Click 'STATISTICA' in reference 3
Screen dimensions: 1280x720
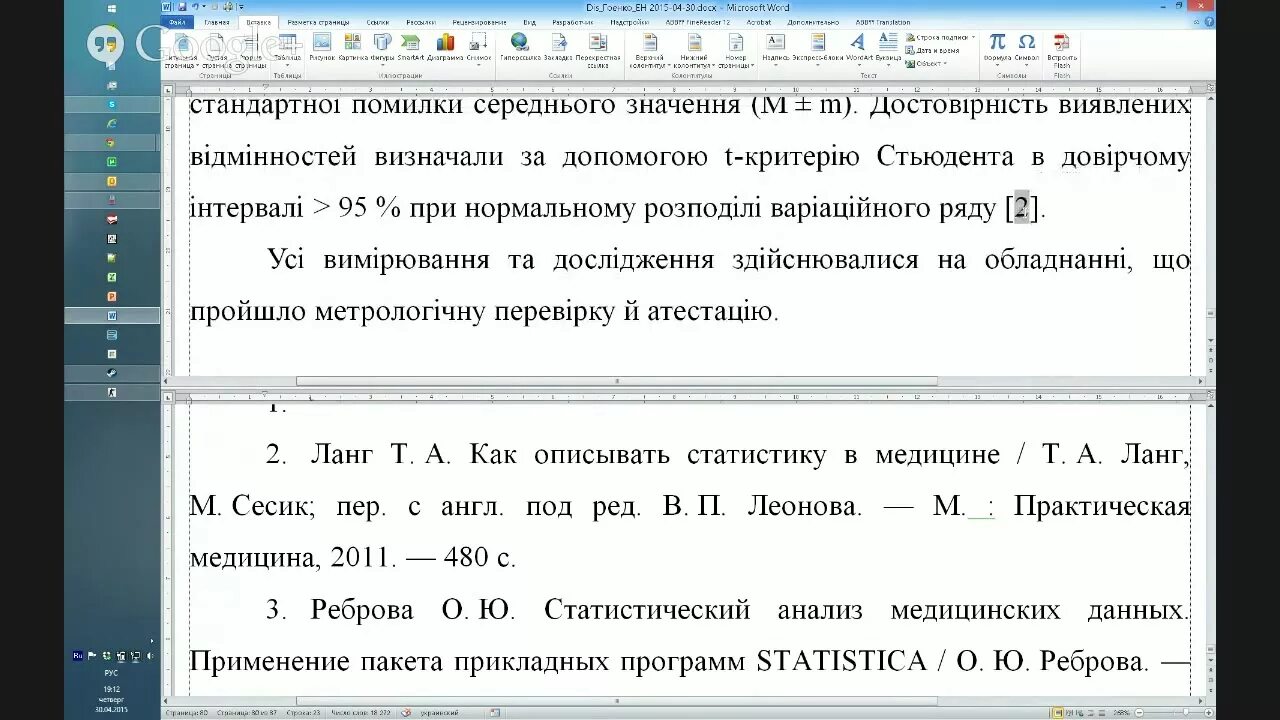(842, 662)
